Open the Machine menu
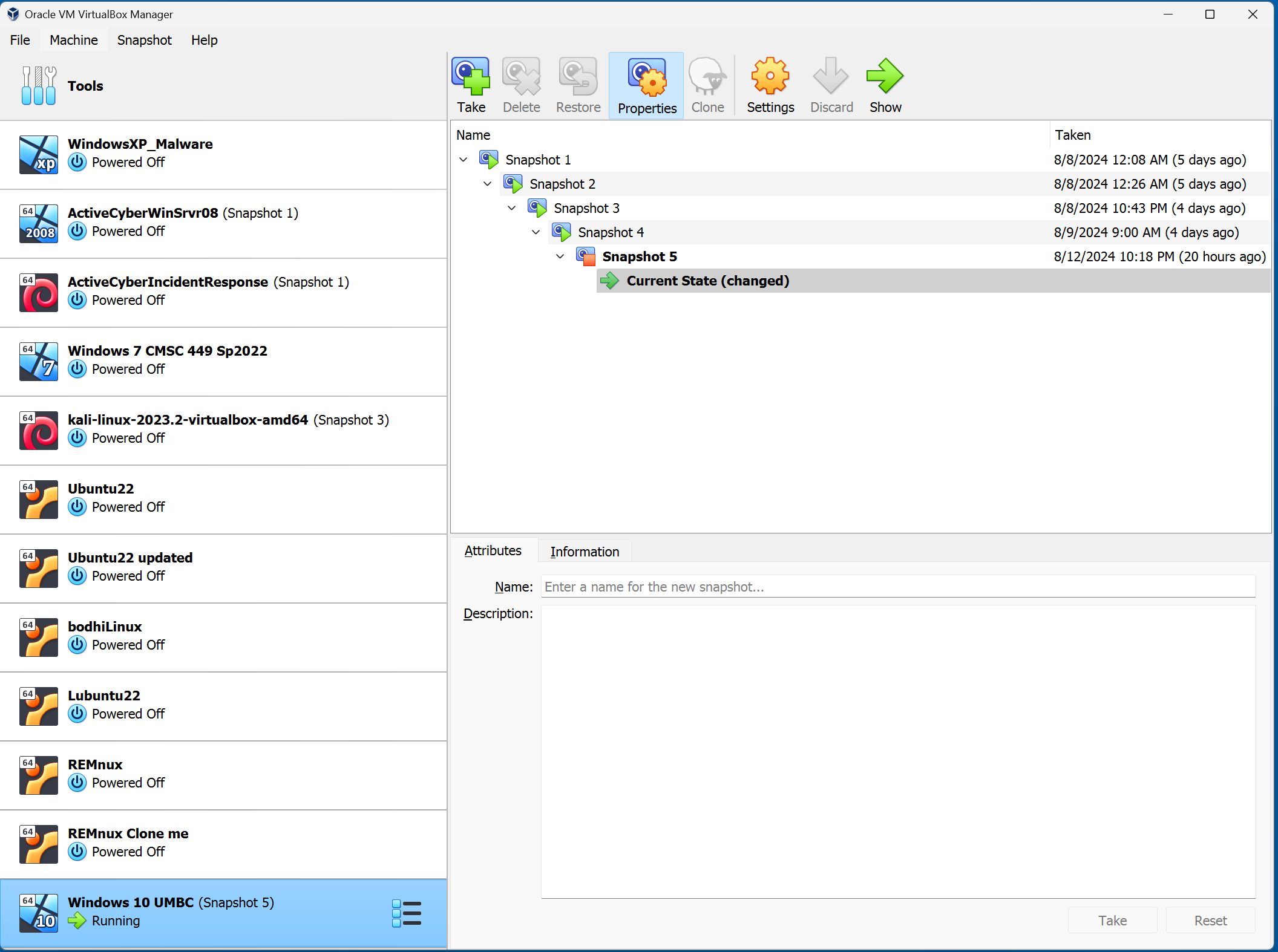 click(x=74, y=40)
